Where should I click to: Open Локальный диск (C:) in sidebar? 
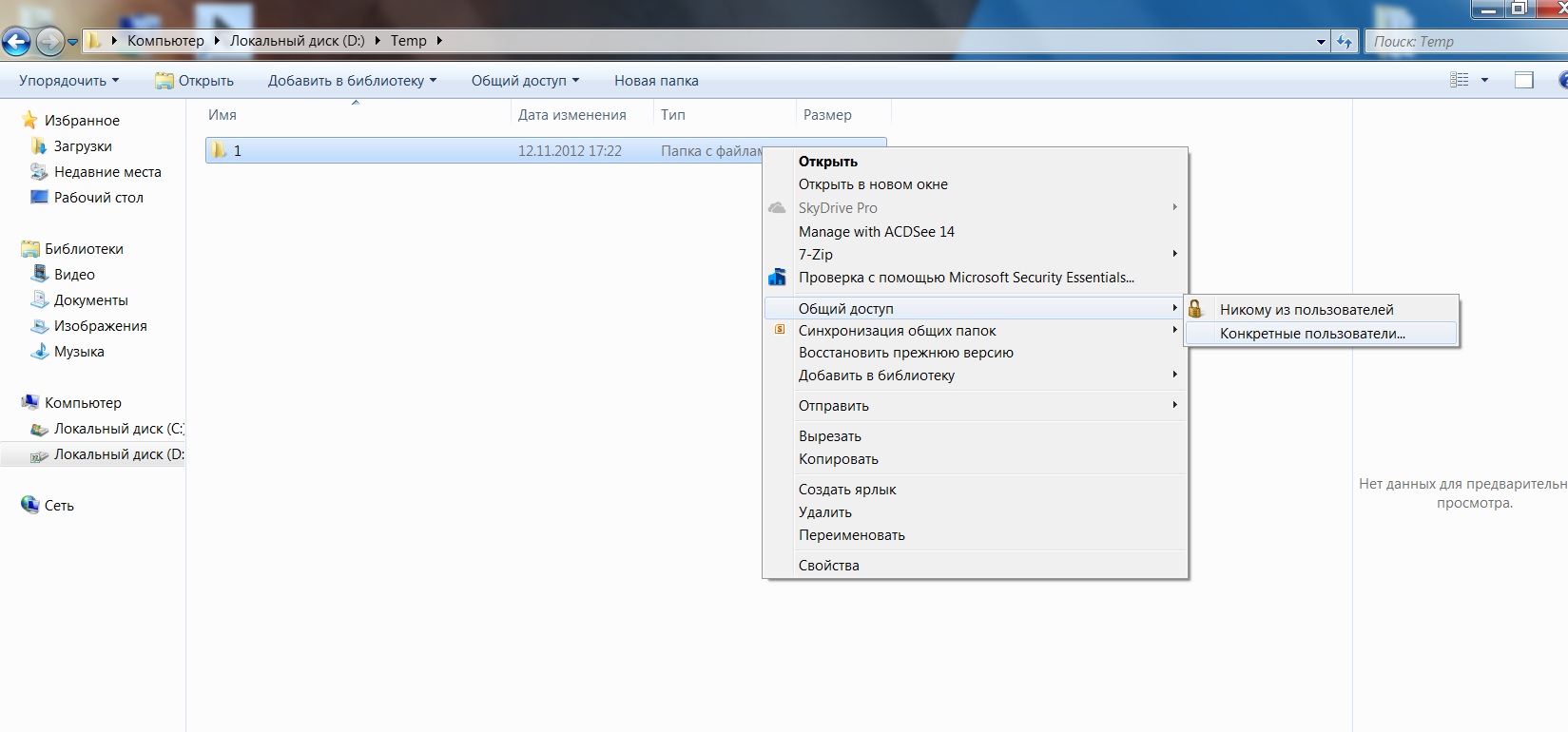point(119,429)
